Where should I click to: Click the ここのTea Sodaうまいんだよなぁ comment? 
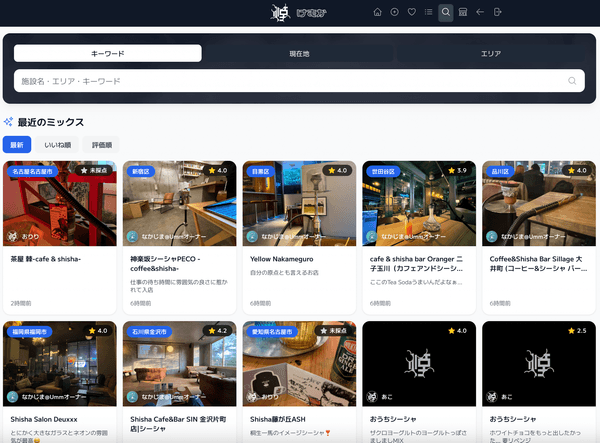[416, 282]
